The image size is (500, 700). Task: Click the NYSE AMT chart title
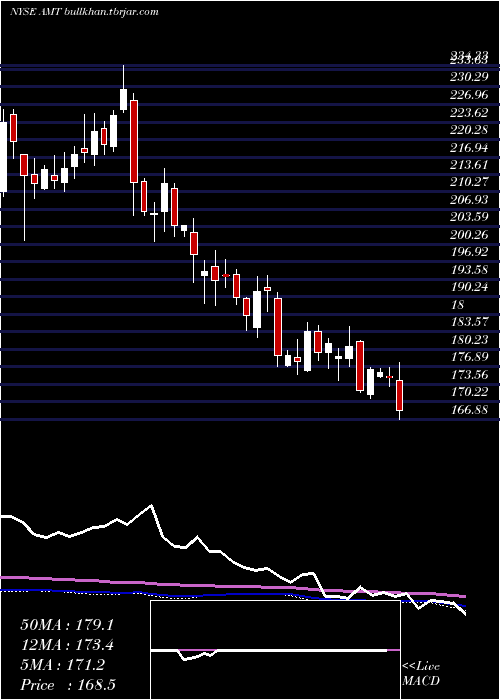coord(84,12)
